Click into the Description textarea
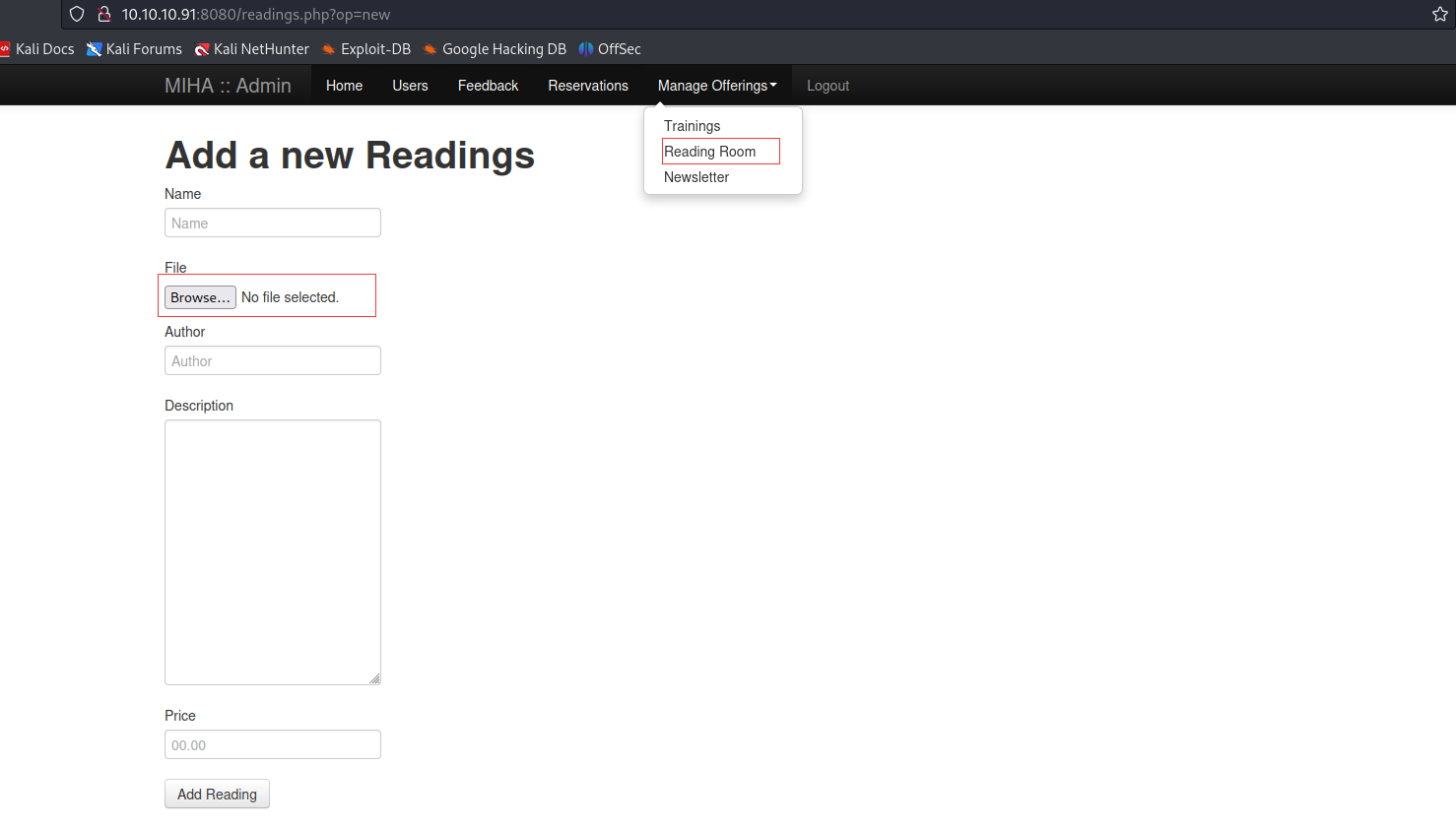This screenshot has height=829, width=1456. click(273, 552)
